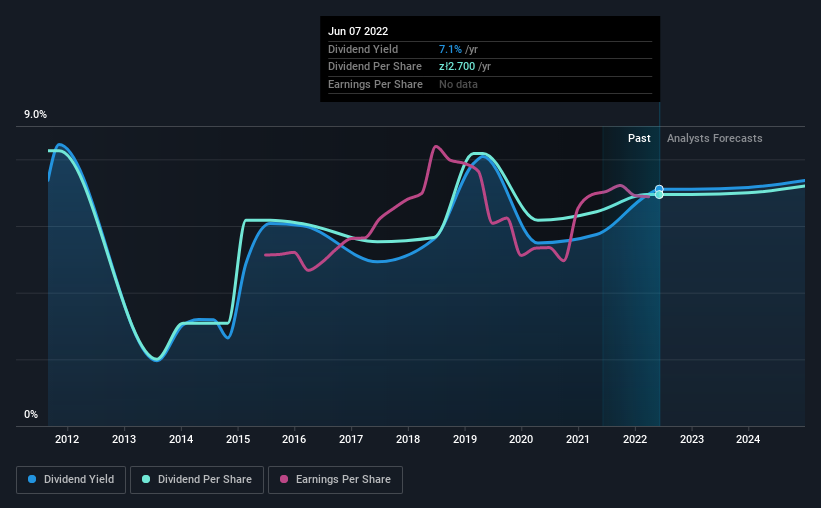
Task: Click the 0% y-axis label
Action: [x=31, y=414]
